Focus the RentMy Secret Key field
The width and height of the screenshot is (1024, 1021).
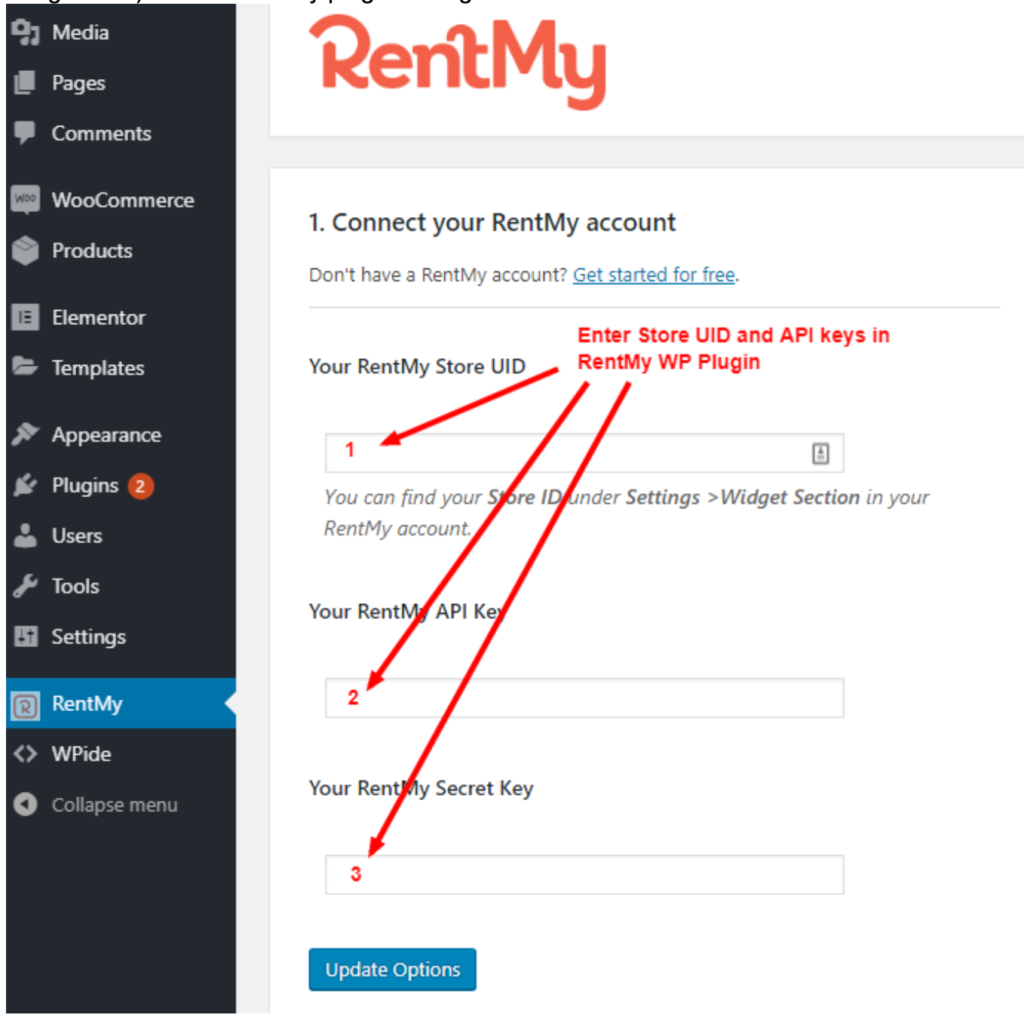point(584,874)
